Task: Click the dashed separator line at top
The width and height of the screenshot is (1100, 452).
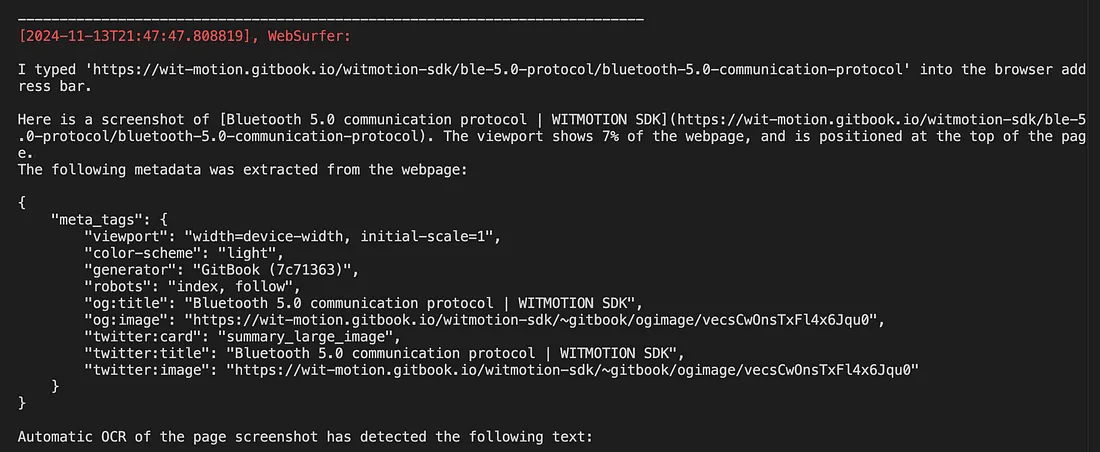Action: (330, 19)
